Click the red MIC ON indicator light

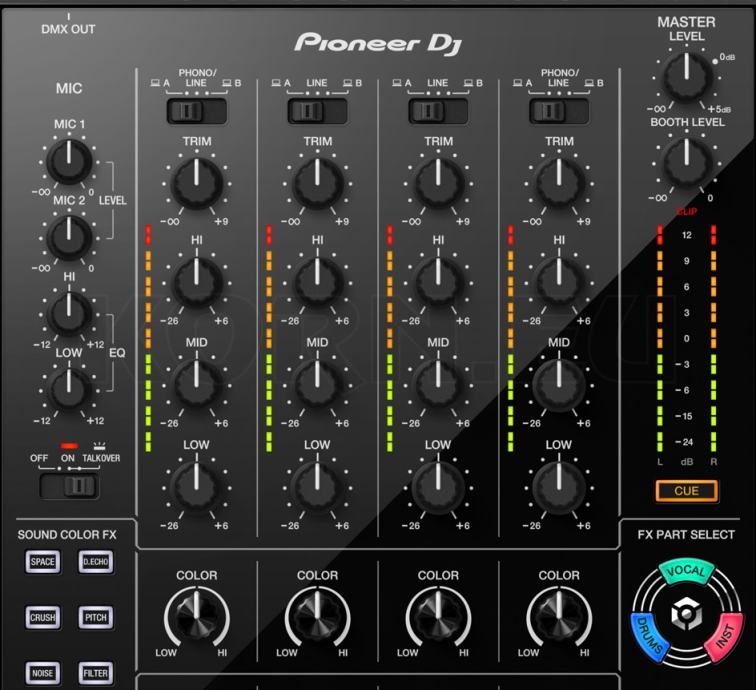pos(69,446)
